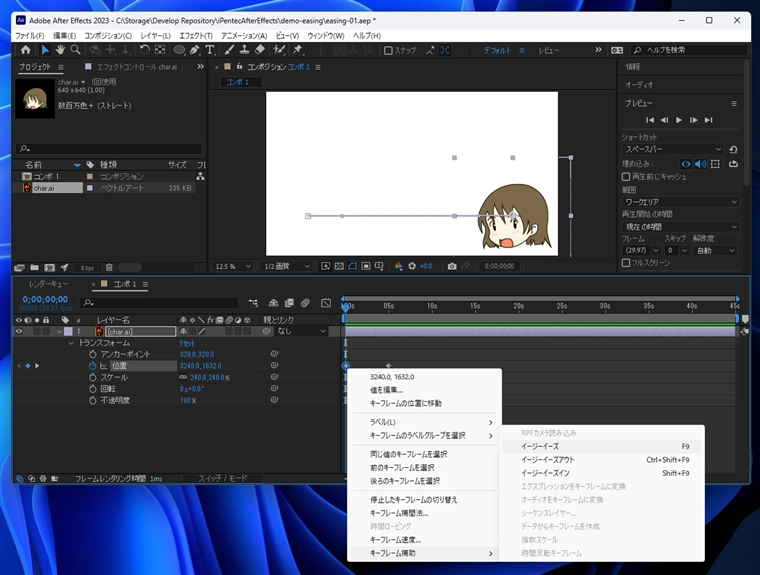Select the Ellipse shape tool
The height and width of the screenshot is (575, 760).
pos(179,50)
